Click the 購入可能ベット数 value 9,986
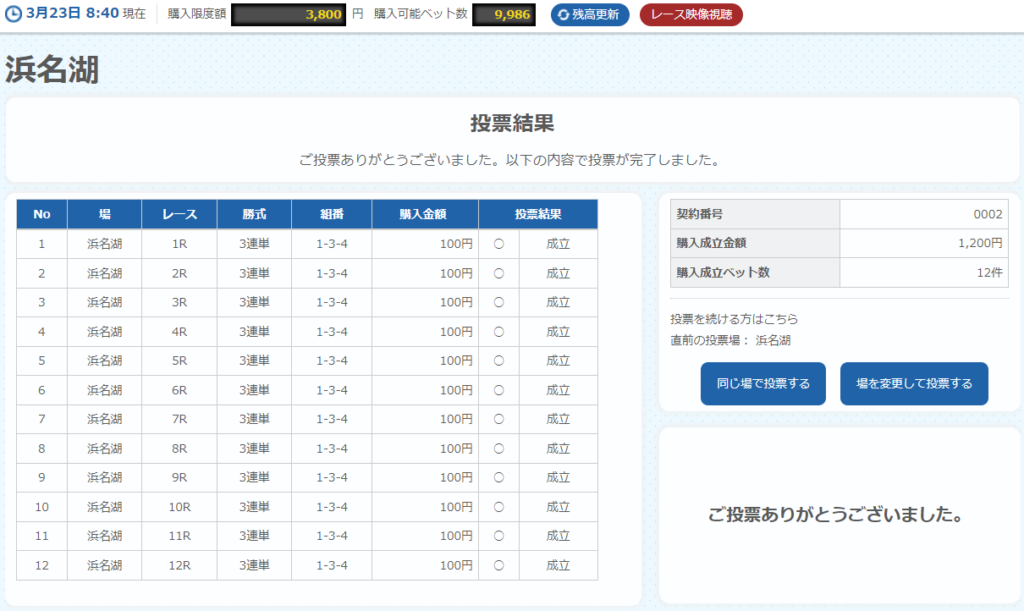The width and height of the screenshot is (1024, 611). (x=504, y=14)
